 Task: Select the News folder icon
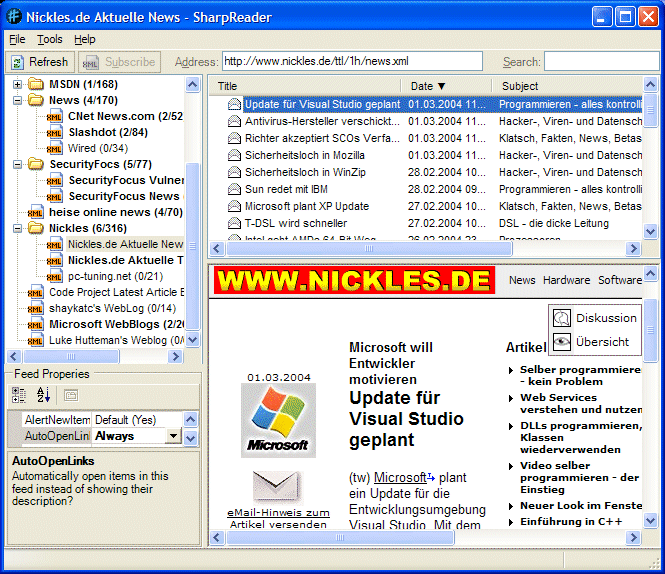point(36,100)
